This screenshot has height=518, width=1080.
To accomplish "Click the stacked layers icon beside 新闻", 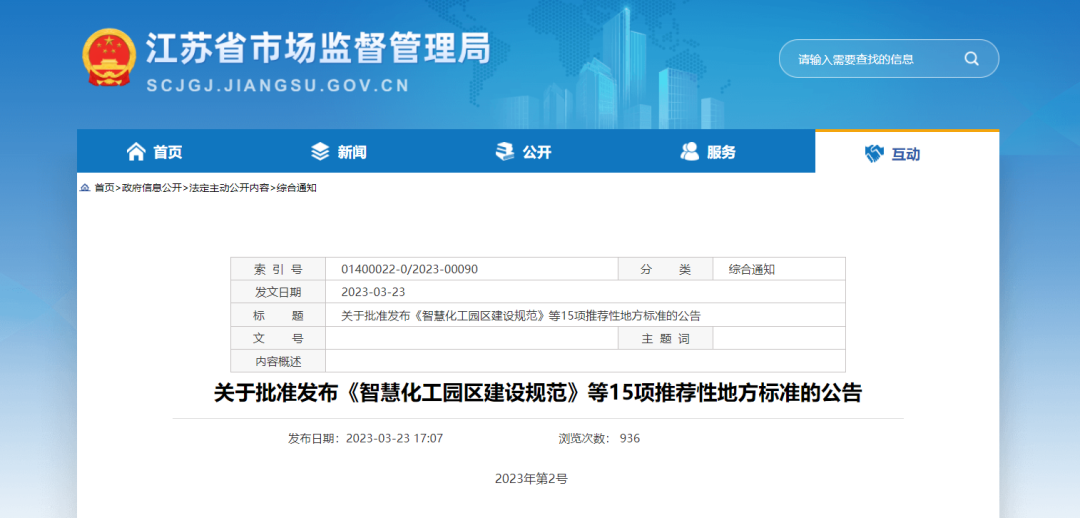I will [x=320, y=152].
